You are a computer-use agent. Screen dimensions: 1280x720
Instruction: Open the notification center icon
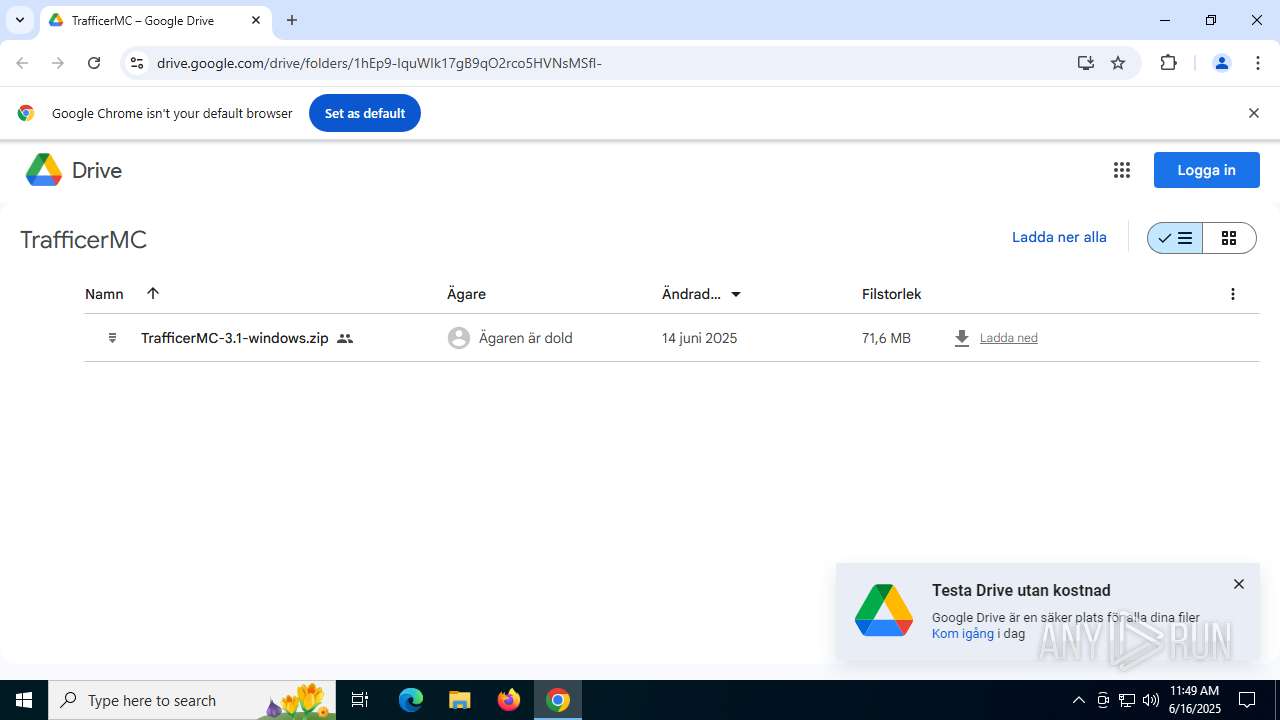click(x=1247, y=700)
